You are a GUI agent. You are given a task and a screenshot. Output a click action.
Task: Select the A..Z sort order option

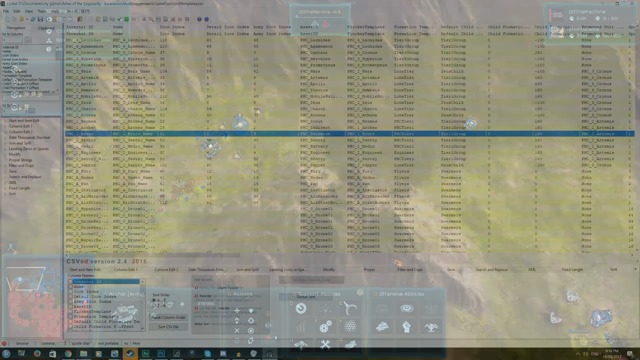click(x=154, y=300)
